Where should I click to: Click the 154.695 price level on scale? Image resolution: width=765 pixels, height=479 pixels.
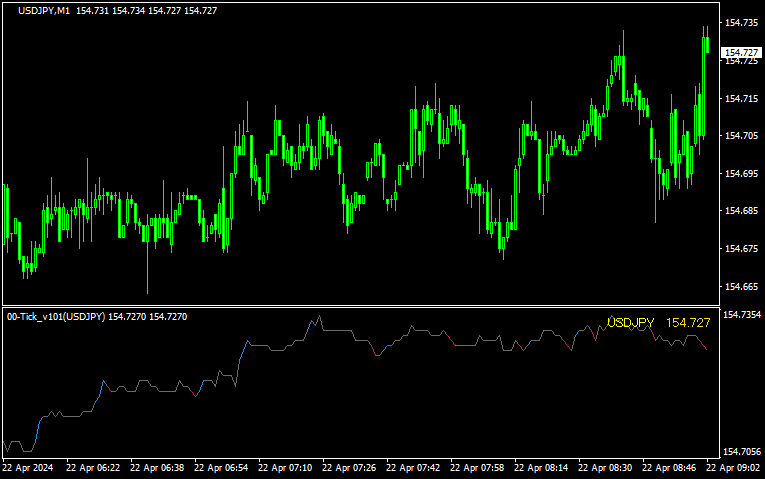pyautogui.click(x=741, y=174)
